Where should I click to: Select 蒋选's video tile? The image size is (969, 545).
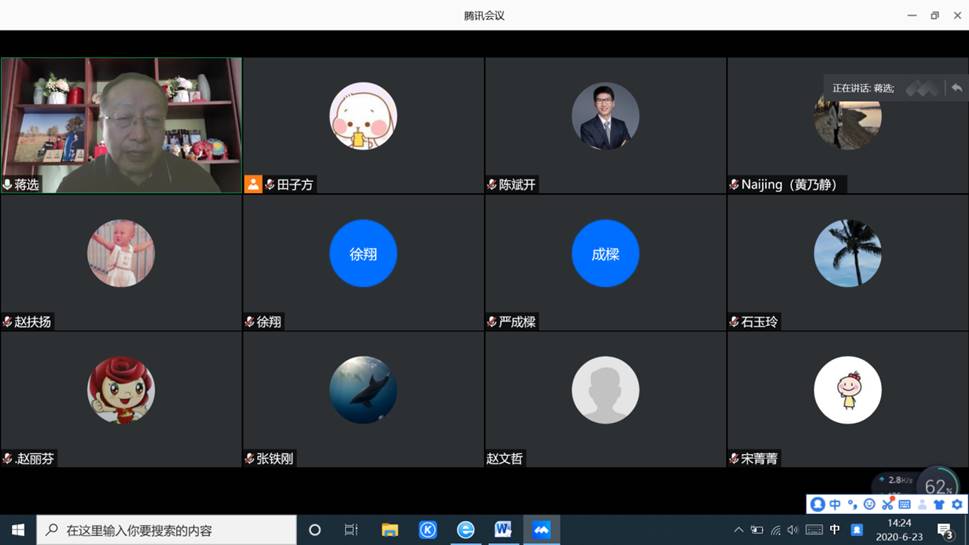pos(121,125)
